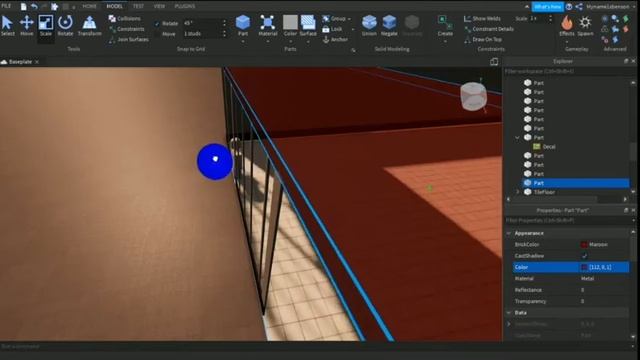Select the highlighted Part in Explorer
The height and width of the screenshot is (360, 640).
pos(576,183)
